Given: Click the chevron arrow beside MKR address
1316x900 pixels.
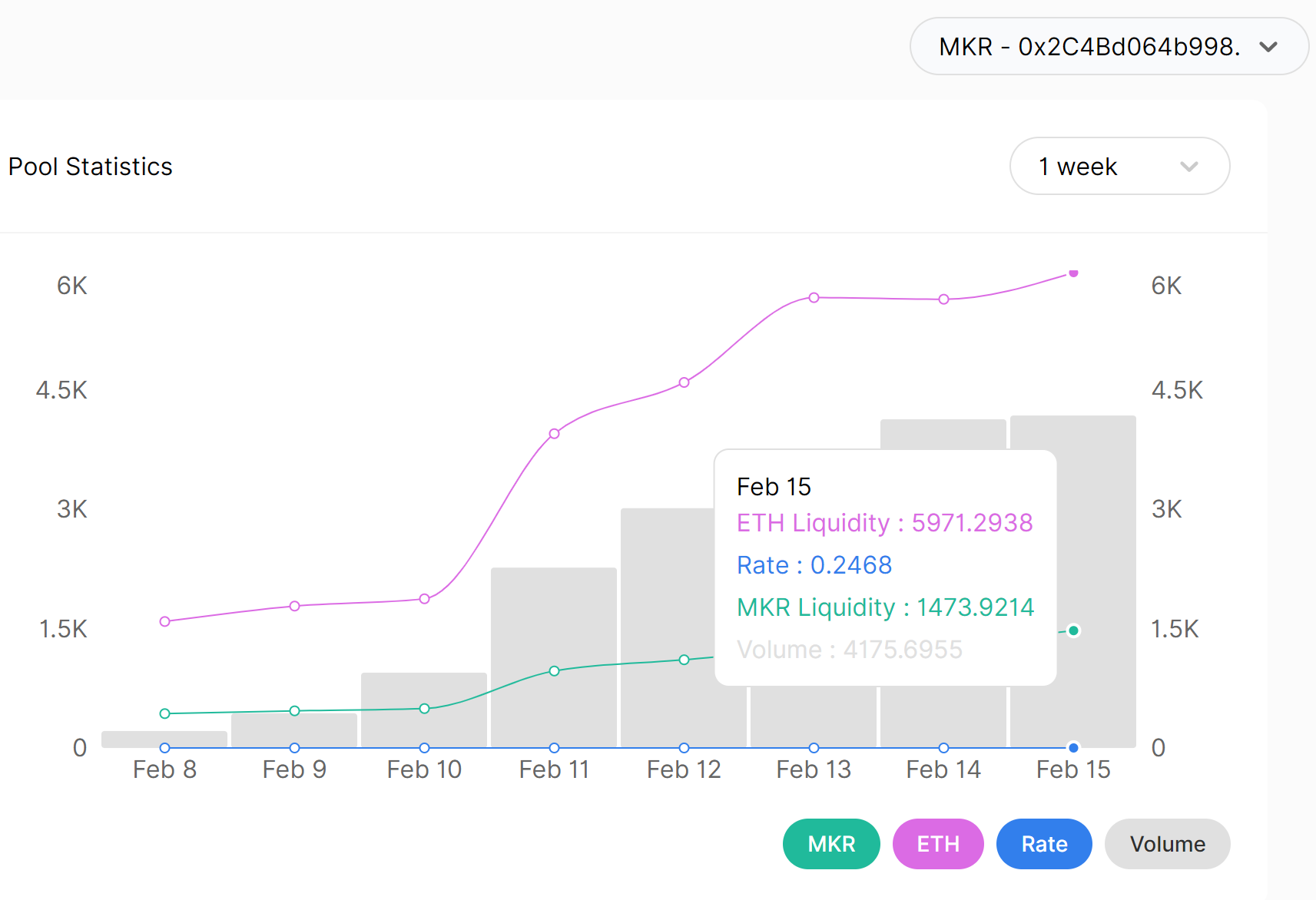Looking at the screenshot, I should click(x=1268, y=47).
